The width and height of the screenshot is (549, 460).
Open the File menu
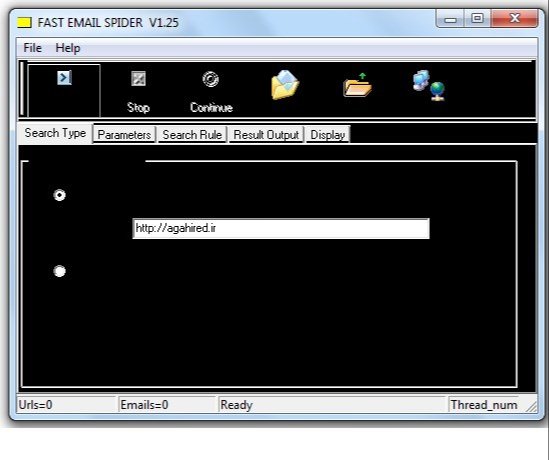pos(32,48)
